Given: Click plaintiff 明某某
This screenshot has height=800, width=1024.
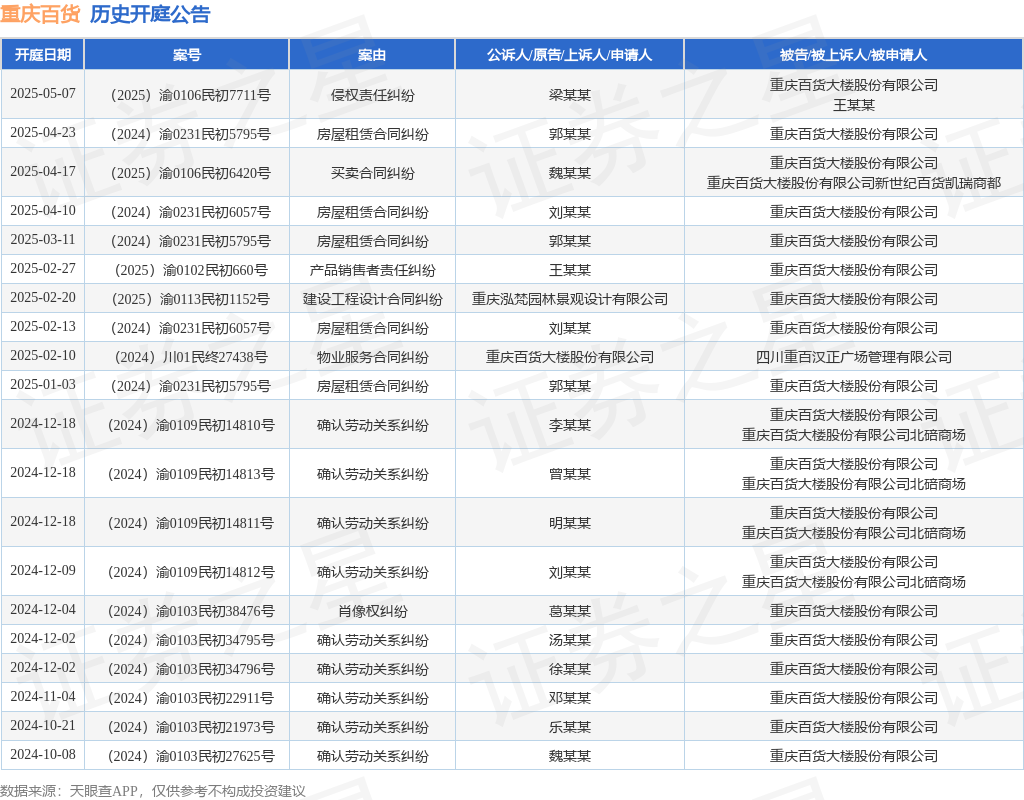Looking at the screenshot, I should tap(569, 523).
